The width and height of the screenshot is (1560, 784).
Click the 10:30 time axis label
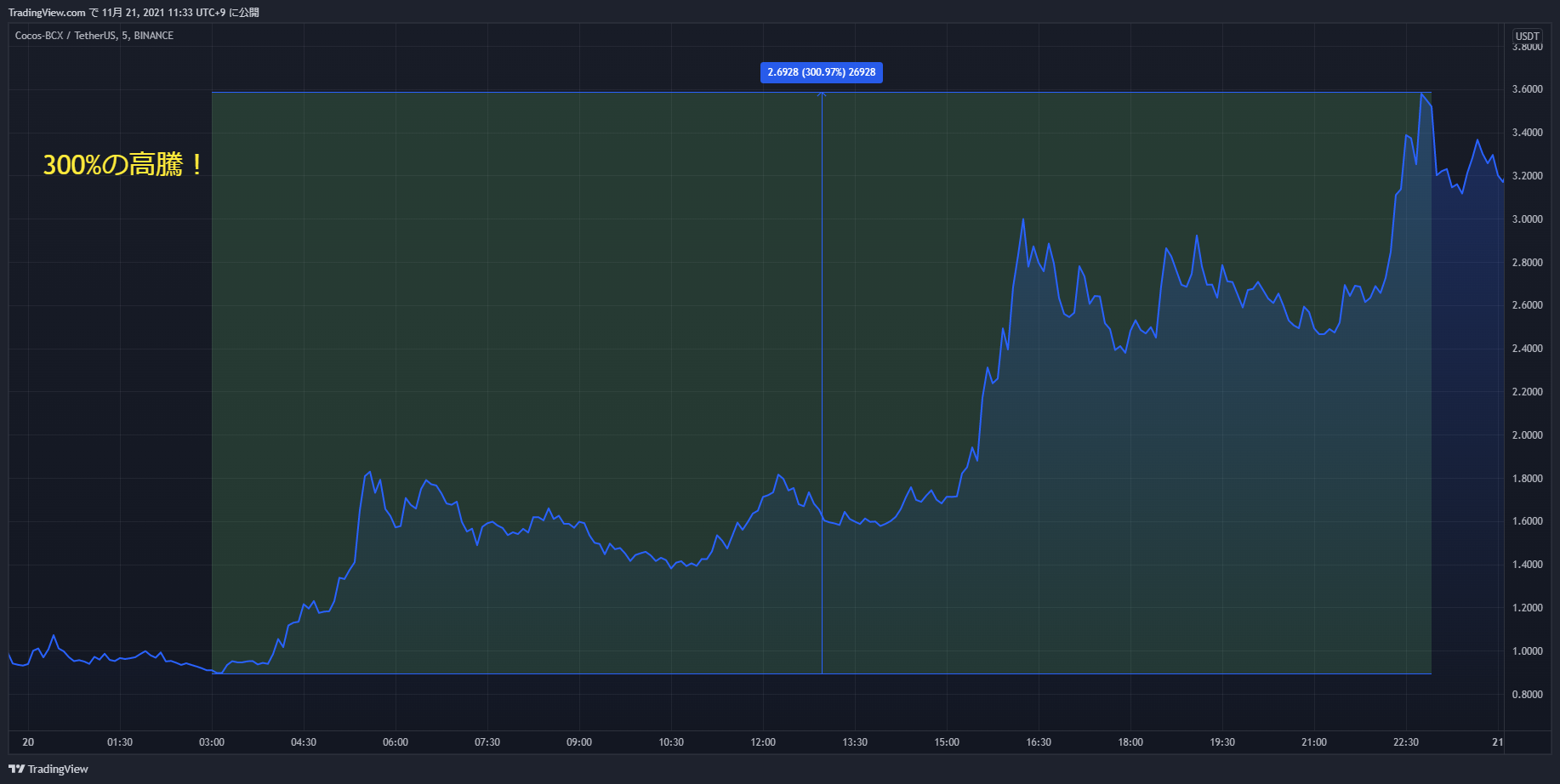click(x=671, y=742)
